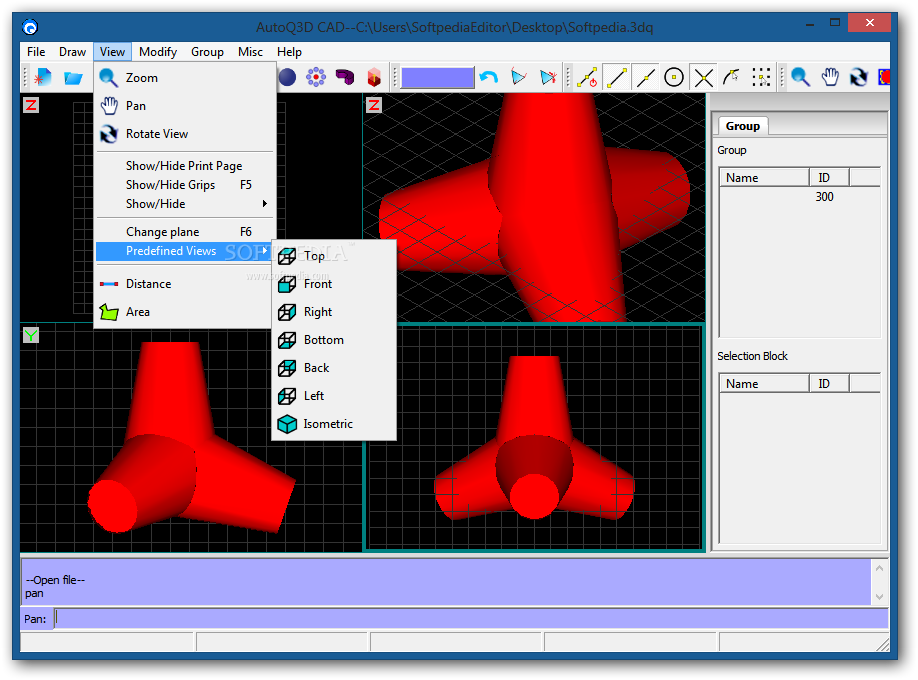Screen dimensions: 918x680
Task: Open the Misc menu
Action: pyautogui.click(x=250, y=52)
